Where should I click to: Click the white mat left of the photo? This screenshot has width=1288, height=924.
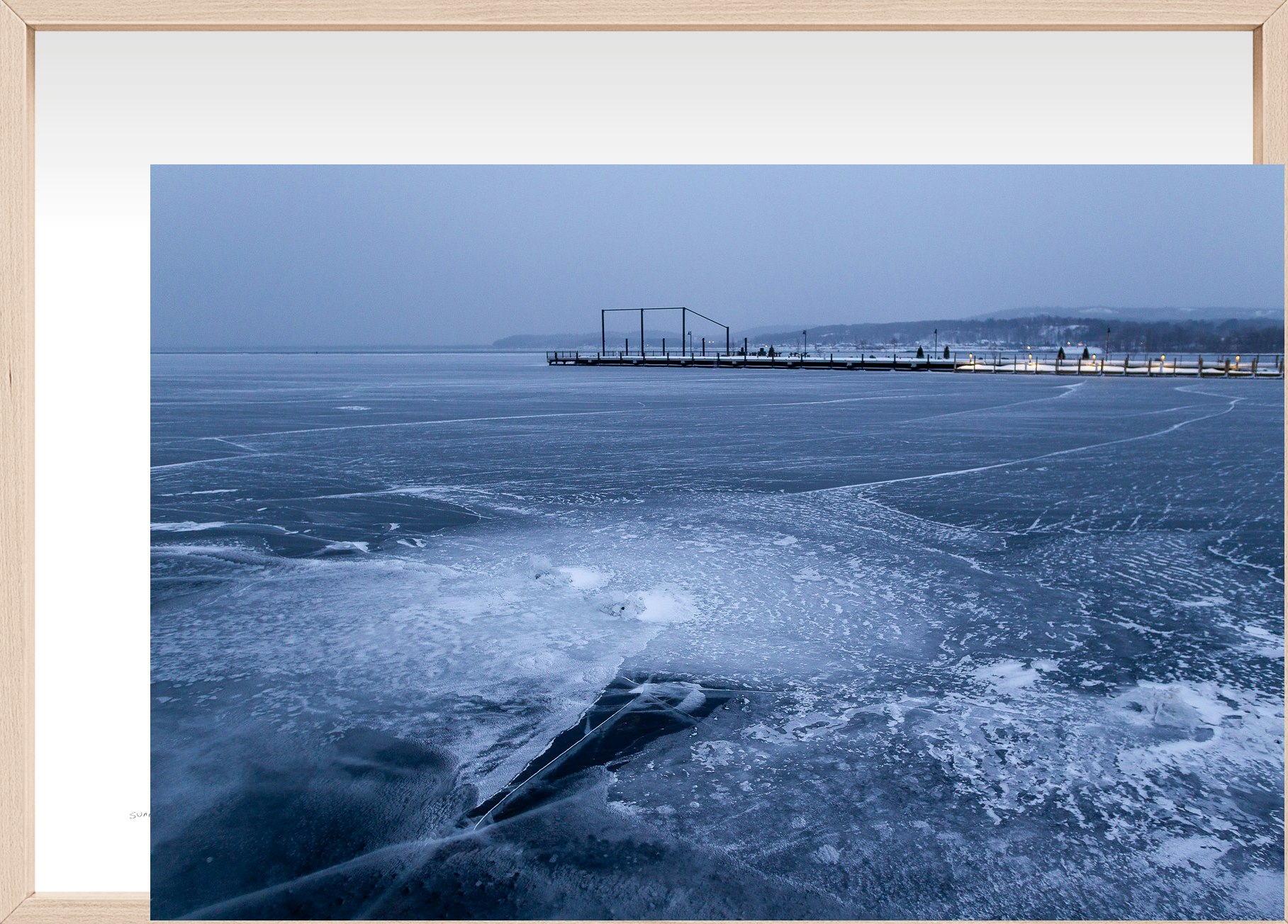(x=92, y=496)
